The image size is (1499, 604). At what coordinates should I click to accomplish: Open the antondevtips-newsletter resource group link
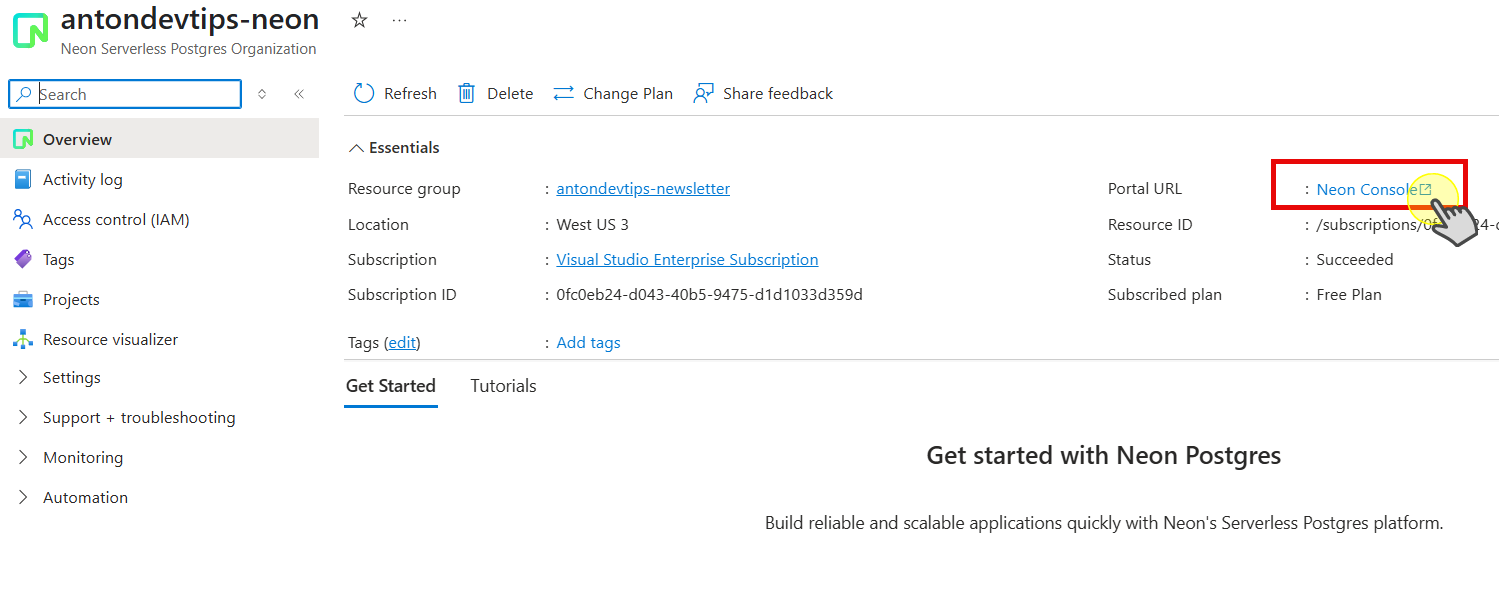[643, 189]
